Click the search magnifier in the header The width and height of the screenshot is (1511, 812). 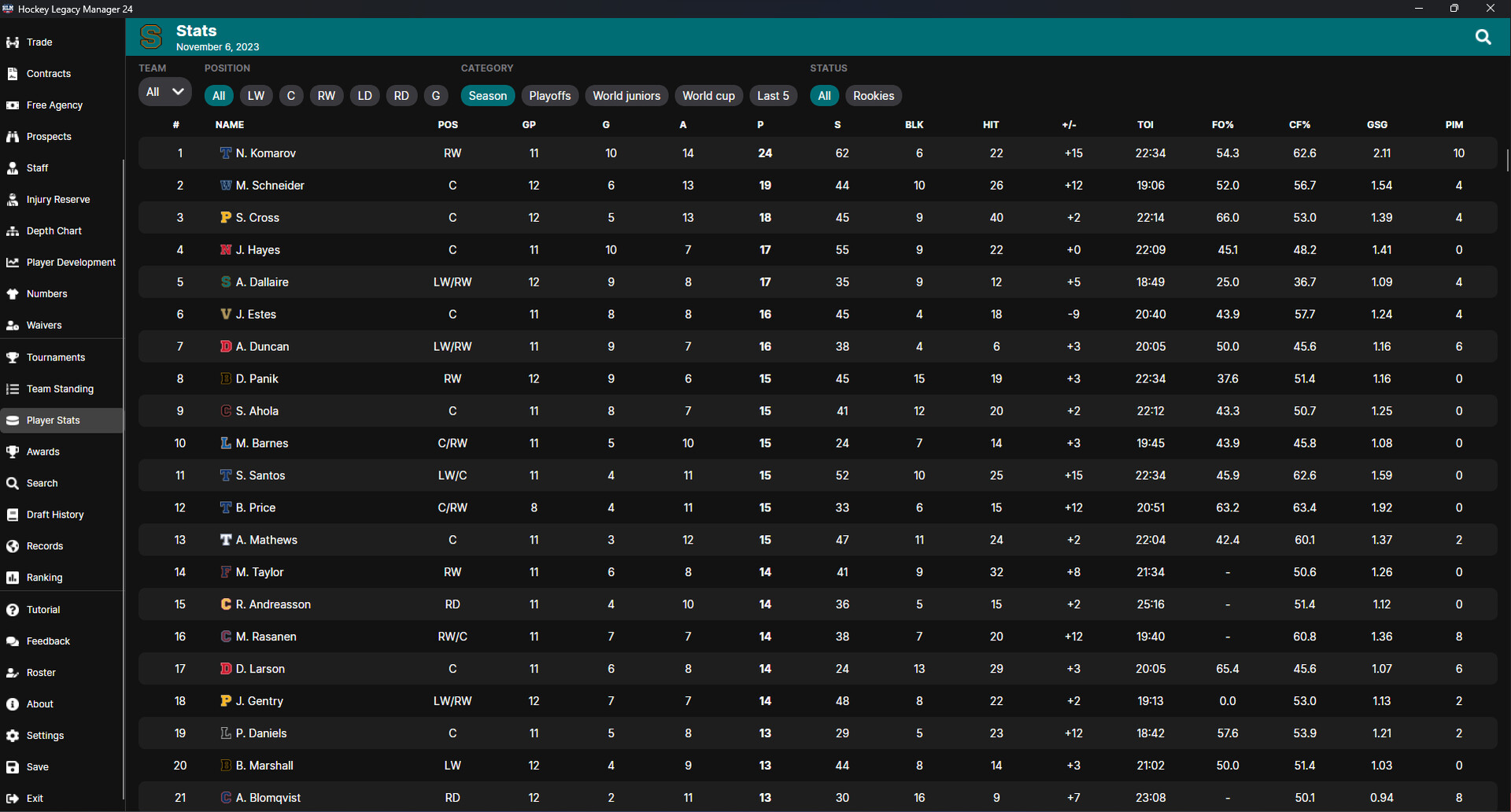1483,37
